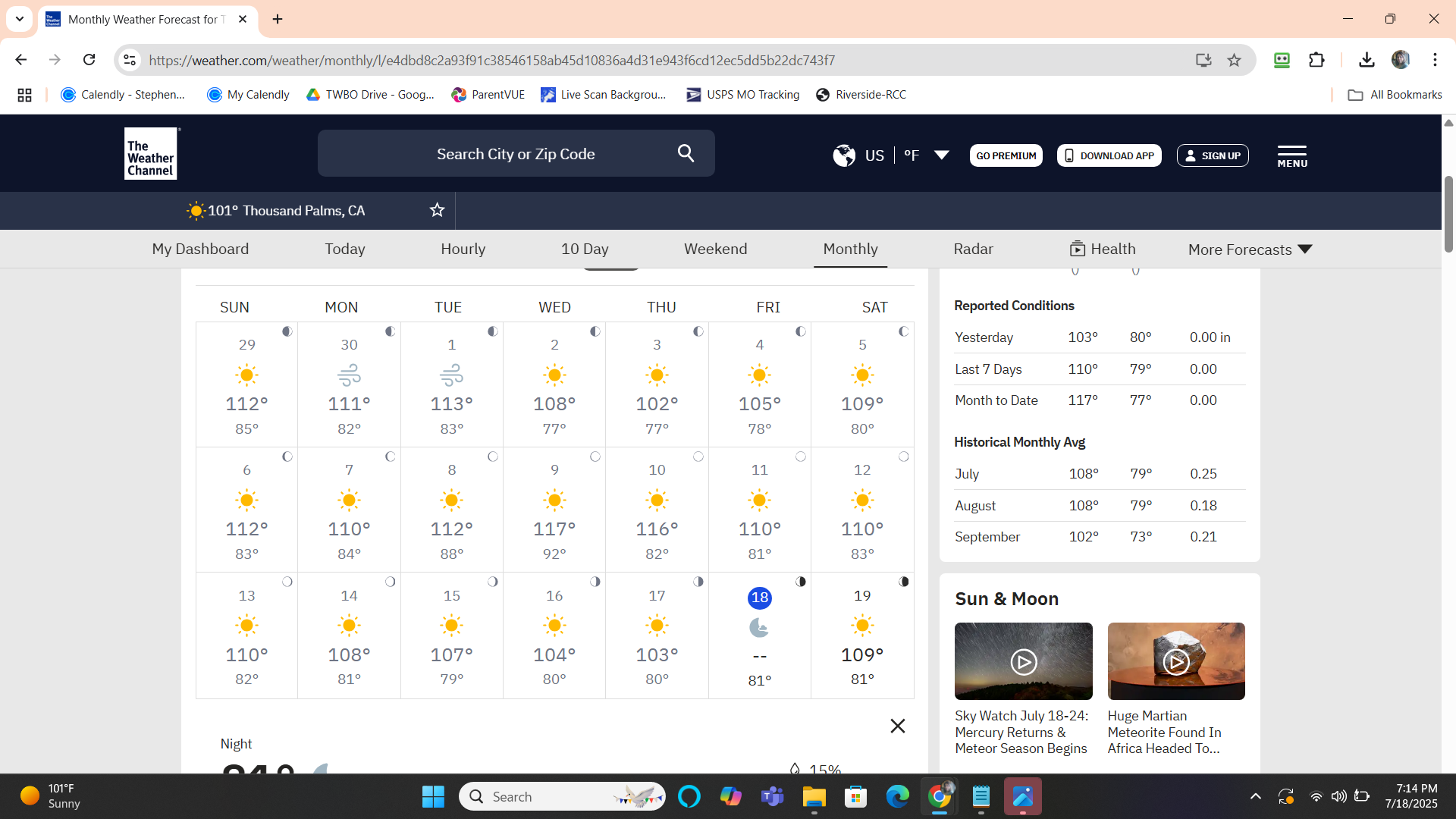Expand the °F units dropdown arrow

tap(941, 155)
